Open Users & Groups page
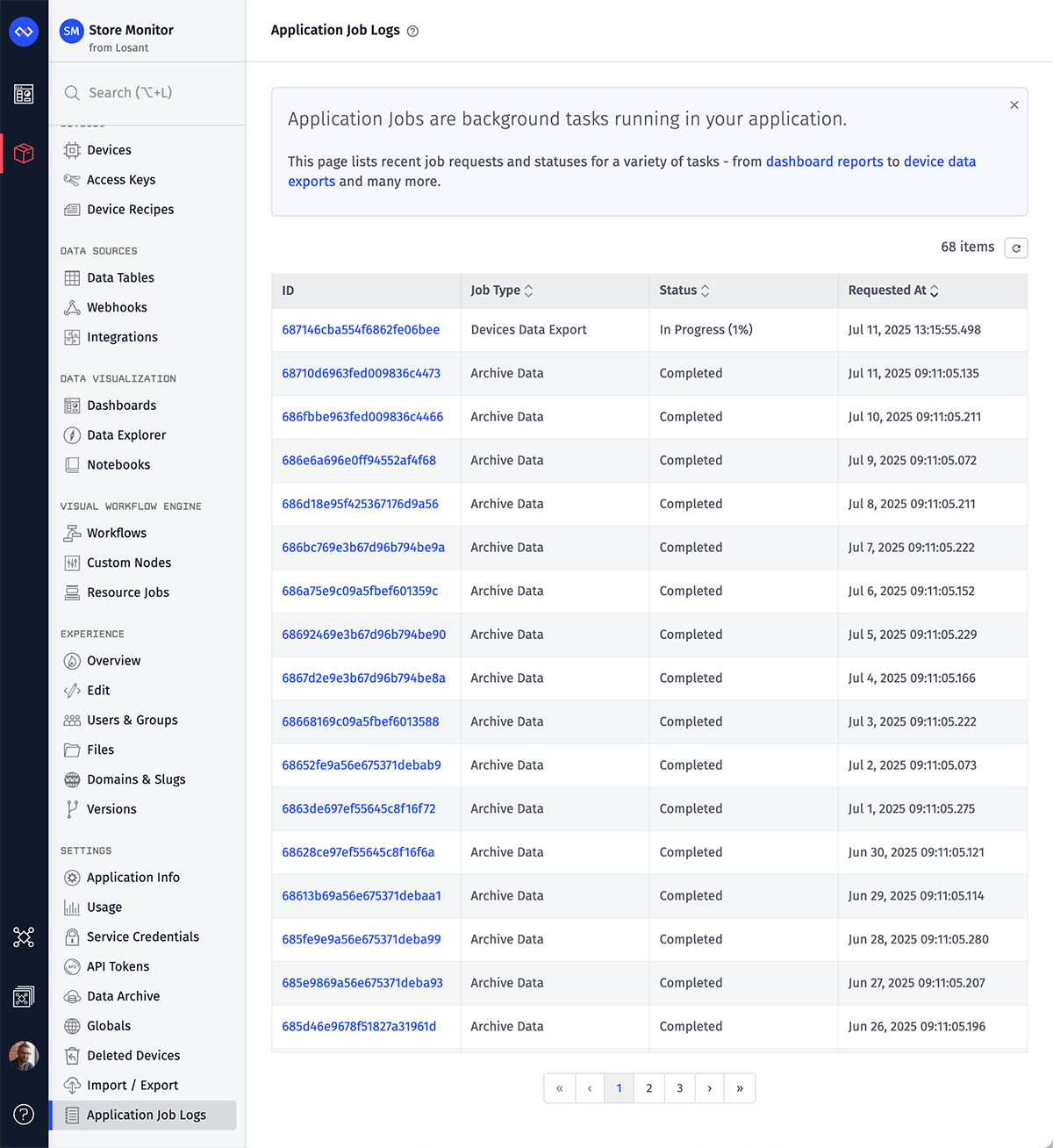This screenshot has width=1053, height=1148. coord(133,721)
